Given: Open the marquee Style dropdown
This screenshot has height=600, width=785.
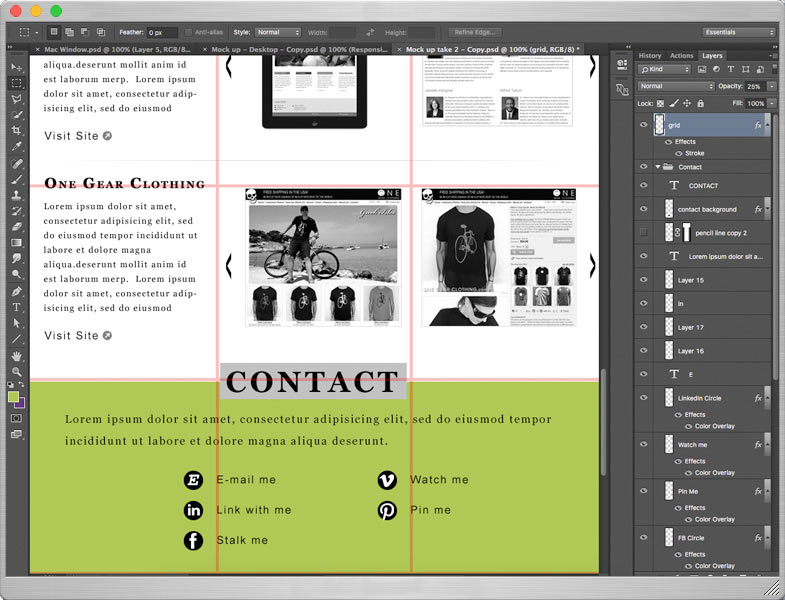Looking at the screenshot, I should (277, 32).
